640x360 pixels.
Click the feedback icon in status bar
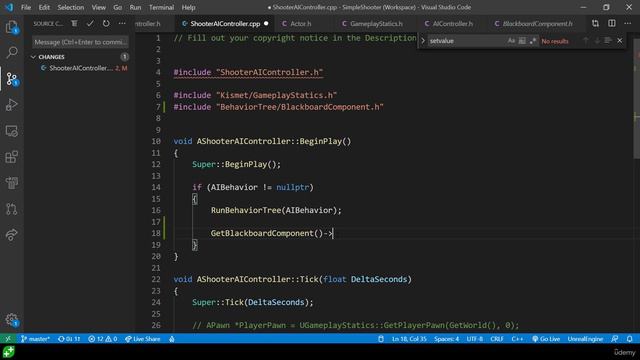(615, 339)
